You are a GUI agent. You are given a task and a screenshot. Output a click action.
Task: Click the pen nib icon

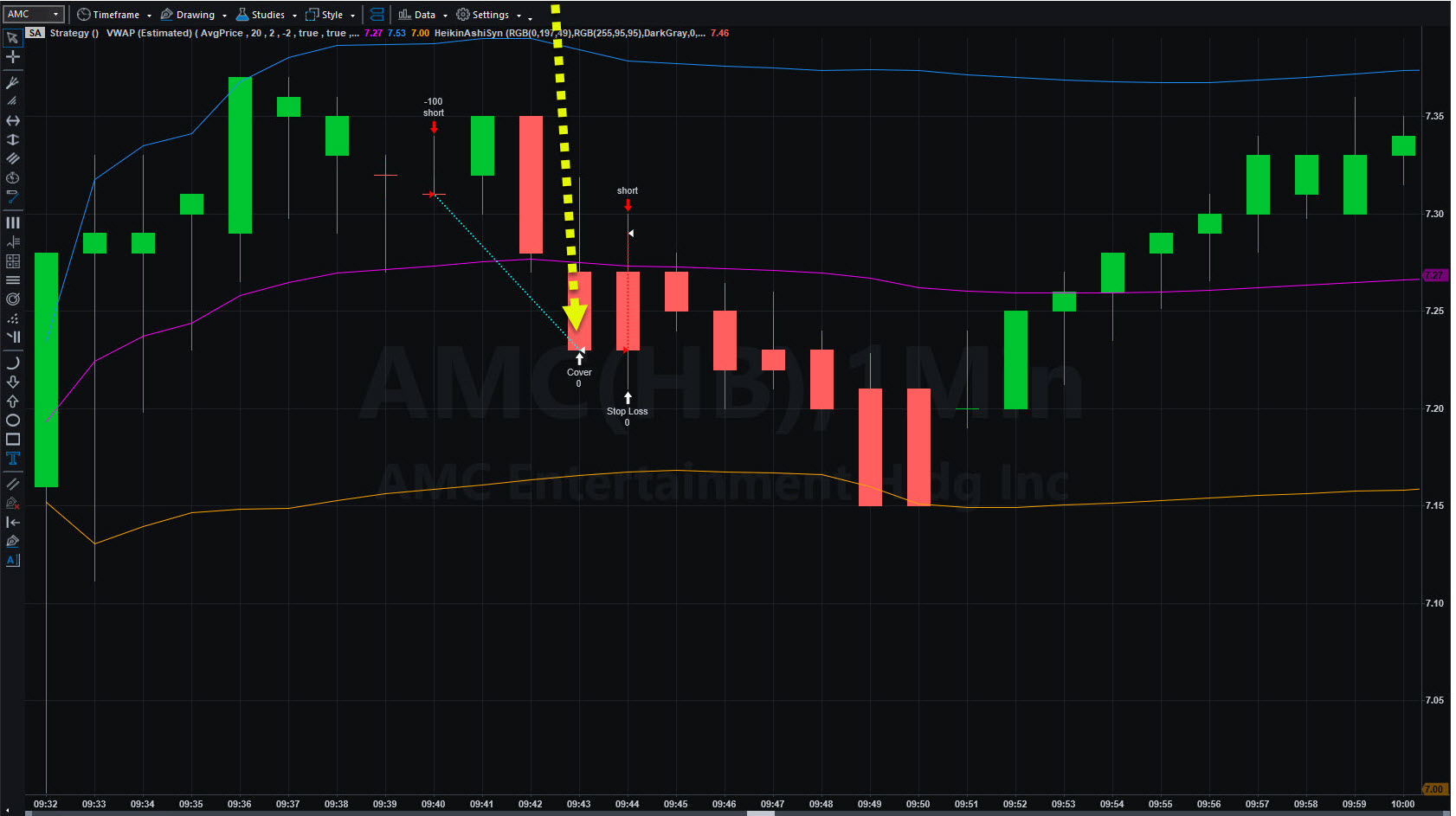(12, 541)
